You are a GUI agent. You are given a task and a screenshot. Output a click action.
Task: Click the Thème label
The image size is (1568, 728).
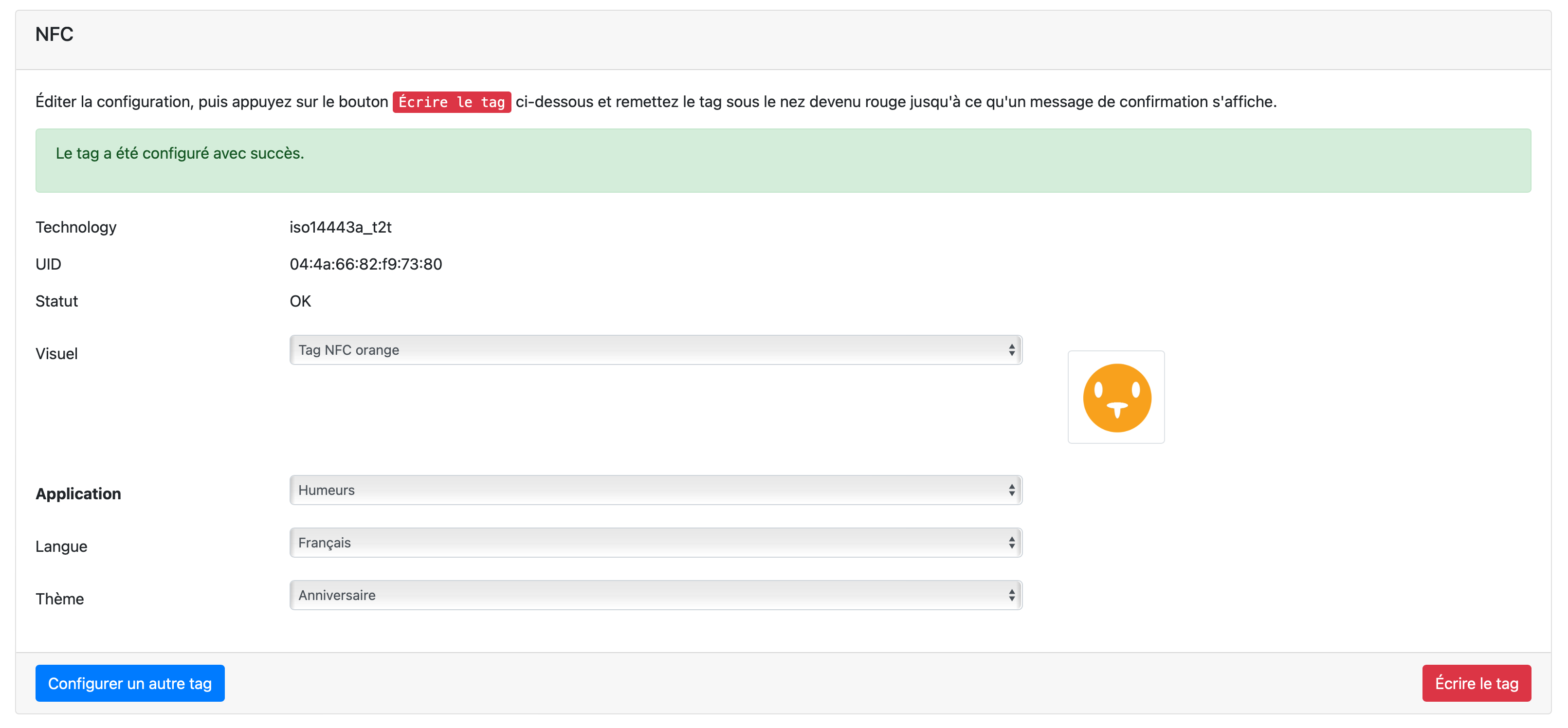pos(60,599)
